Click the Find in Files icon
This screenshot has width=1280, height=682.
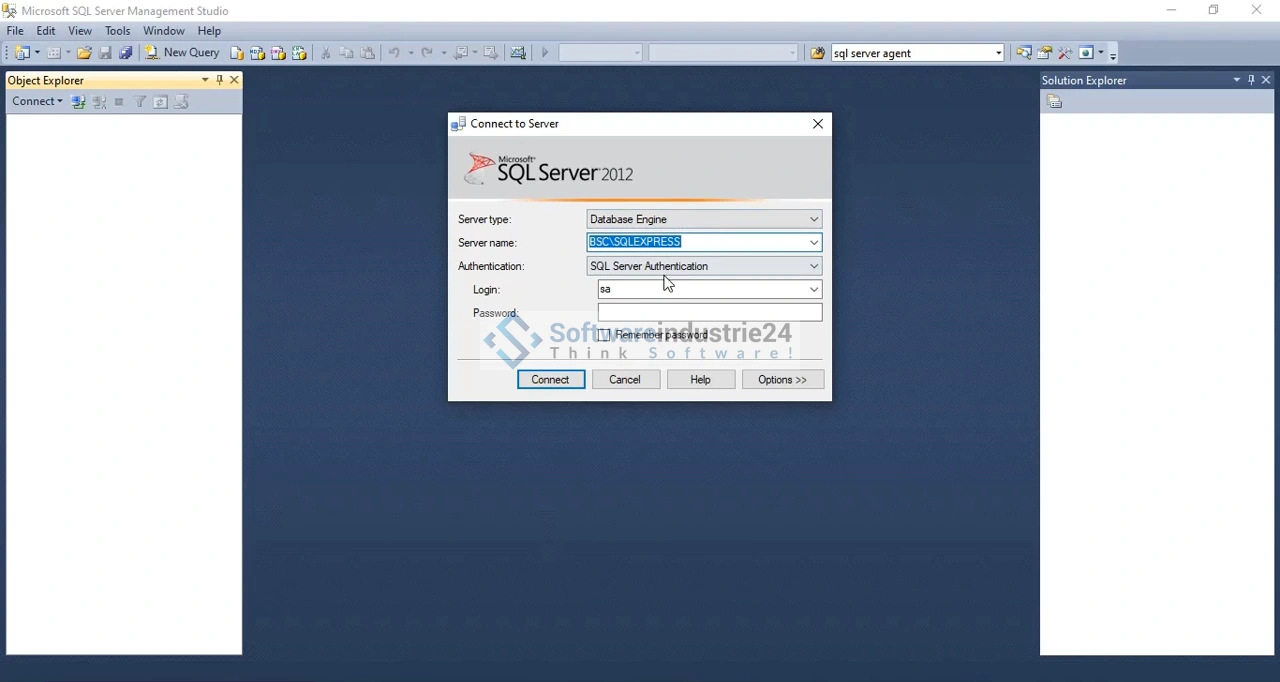tap(817, 53)
